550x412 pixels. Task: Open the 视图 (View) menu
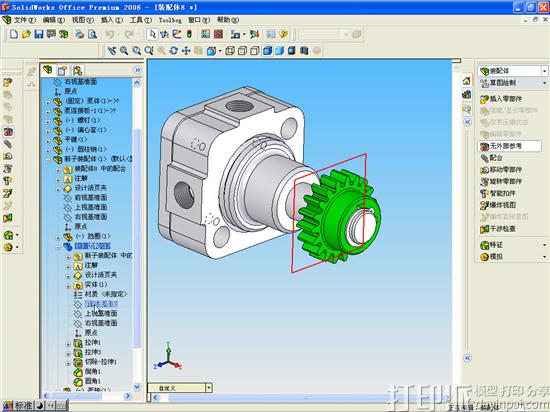click(83, 20)
